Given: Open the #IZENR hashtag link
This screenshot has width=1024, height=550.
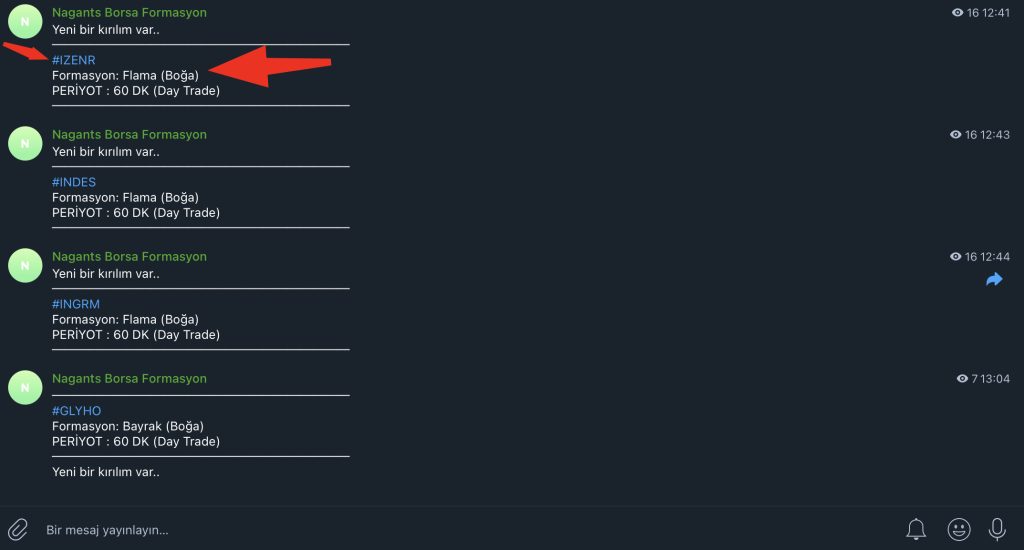Looking at the screenshot, I should [x=74, y=60].
